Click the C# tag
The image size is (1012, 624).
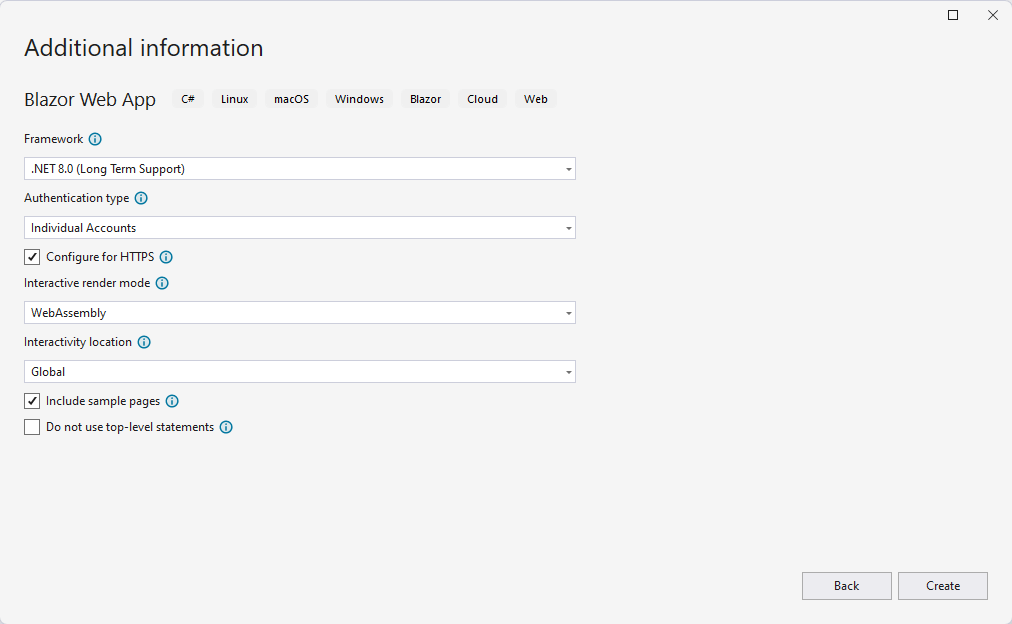click(188, 99)
